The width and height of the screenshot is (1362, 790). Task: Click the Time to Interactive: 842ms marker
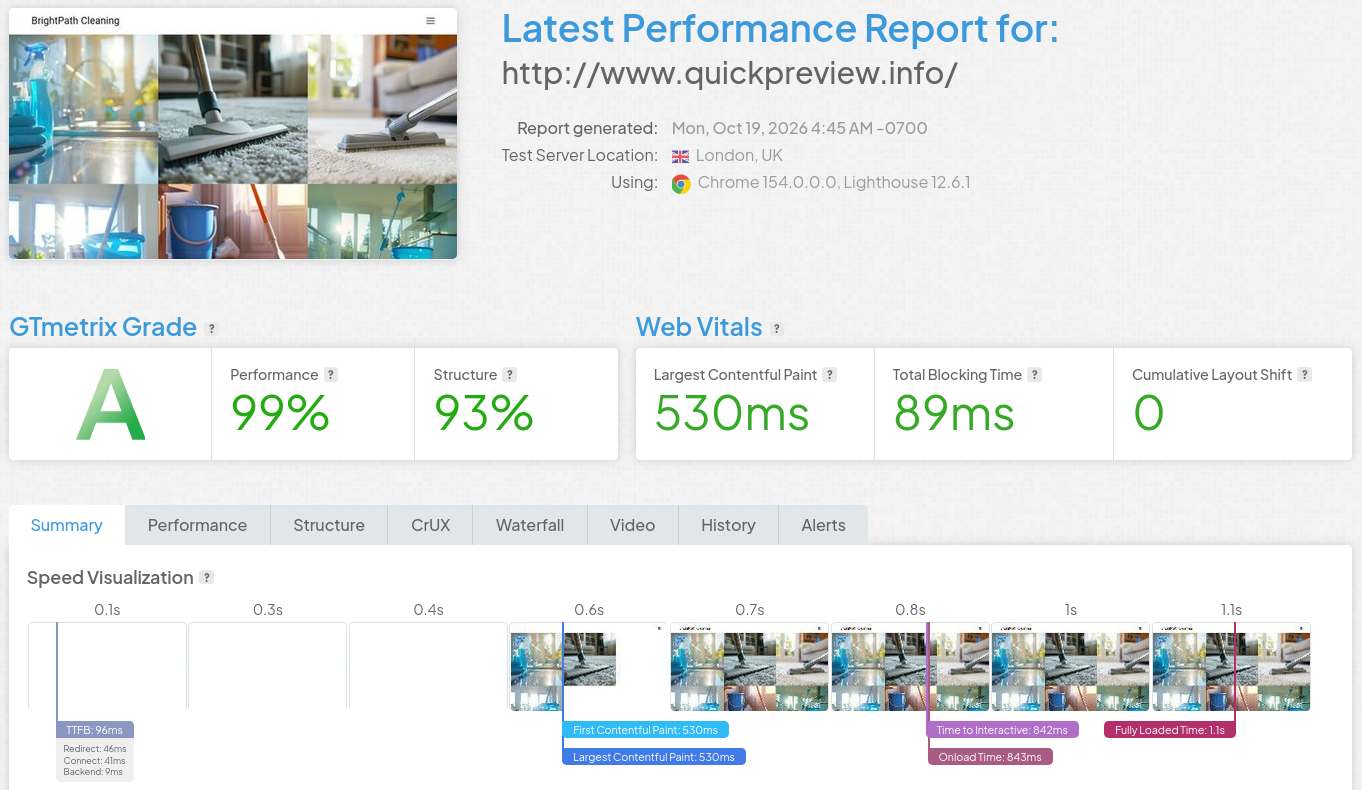pos(1002,730)
